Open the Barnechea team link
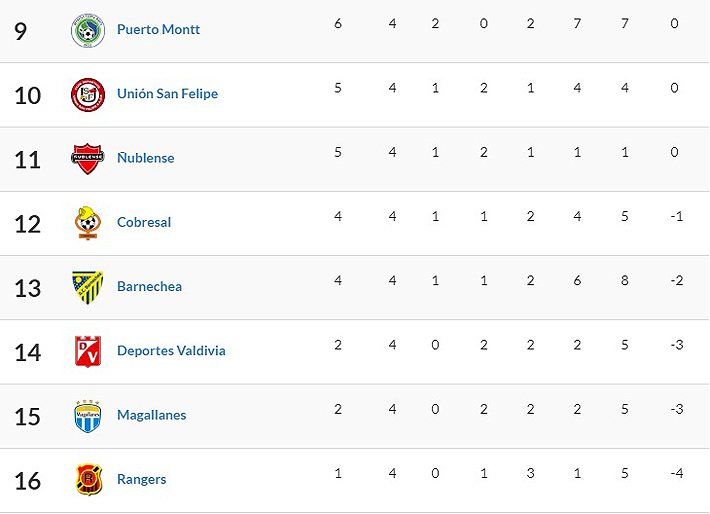The image size is (710, 514). 149,286
